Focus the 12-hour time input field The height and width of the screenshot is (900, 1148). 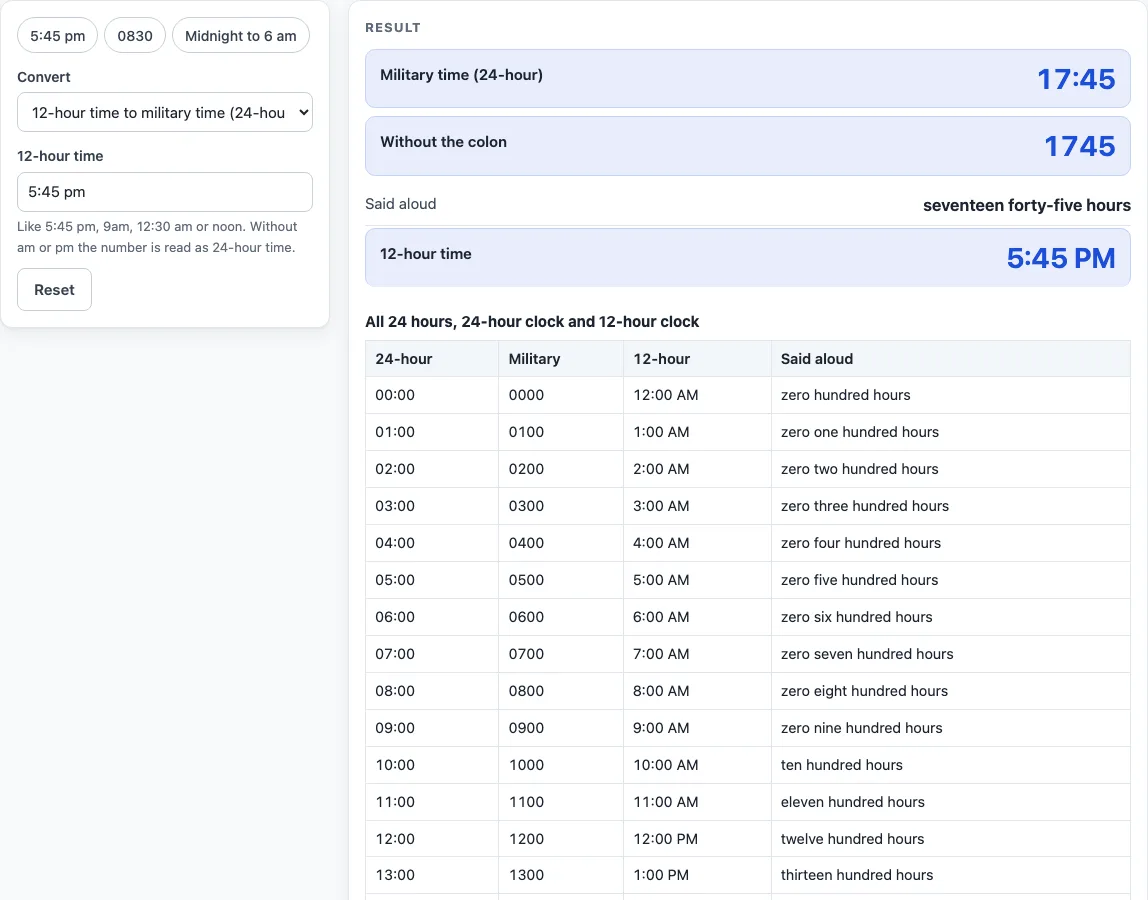[165, 192]
